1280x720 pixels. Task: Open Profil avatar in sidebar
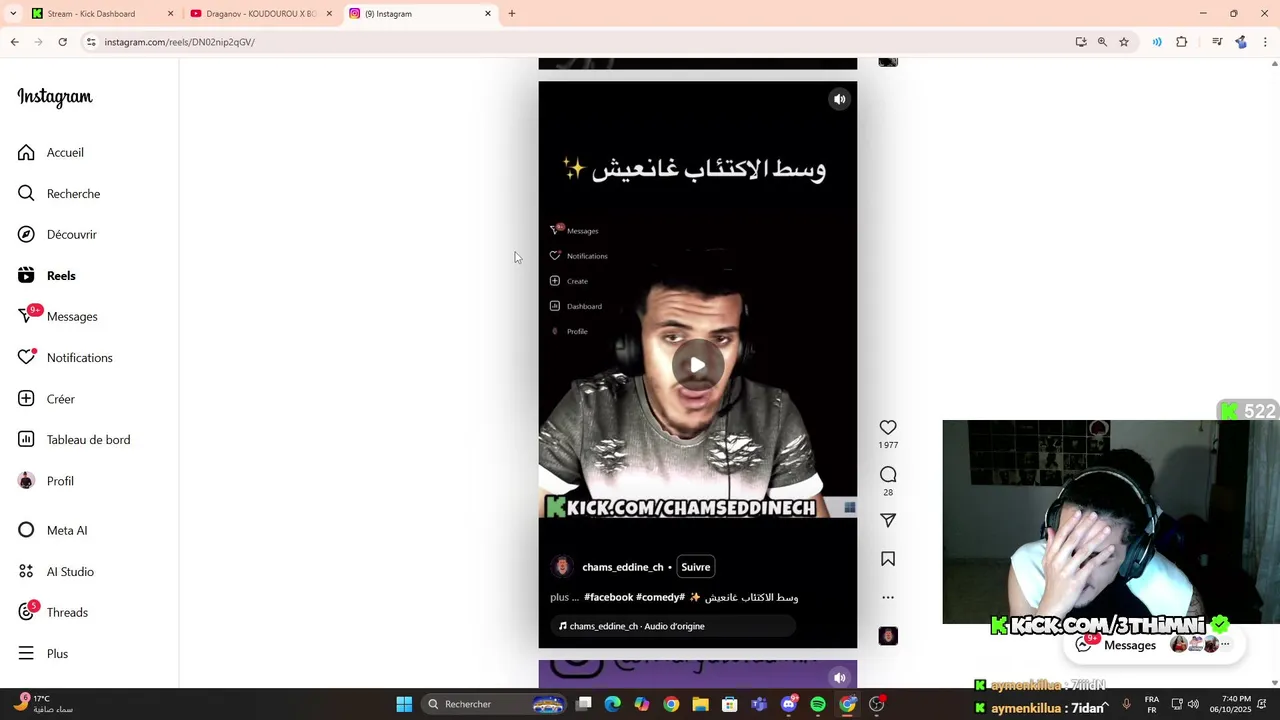tap(26, 480)
